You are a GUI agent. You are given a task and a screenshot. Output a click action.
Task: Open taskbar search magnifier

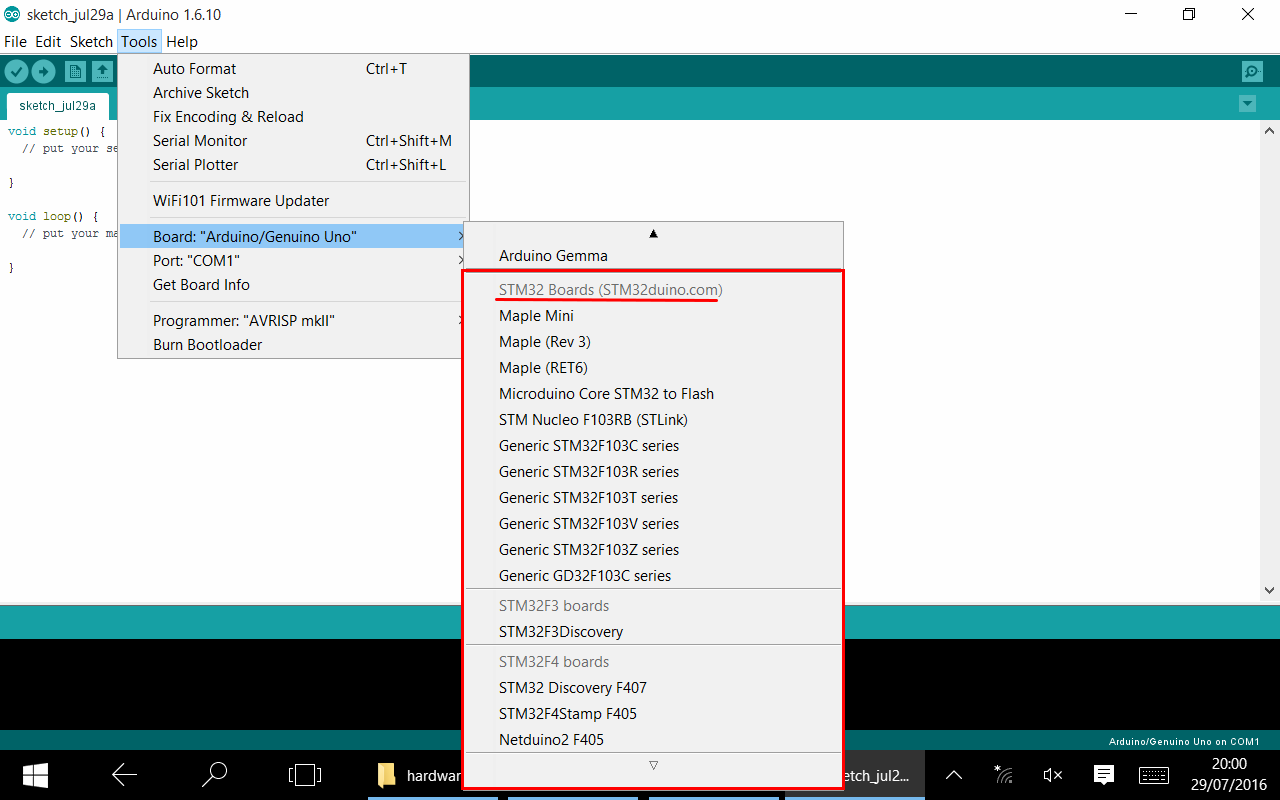pyautogui.click(x=214, y=774)
